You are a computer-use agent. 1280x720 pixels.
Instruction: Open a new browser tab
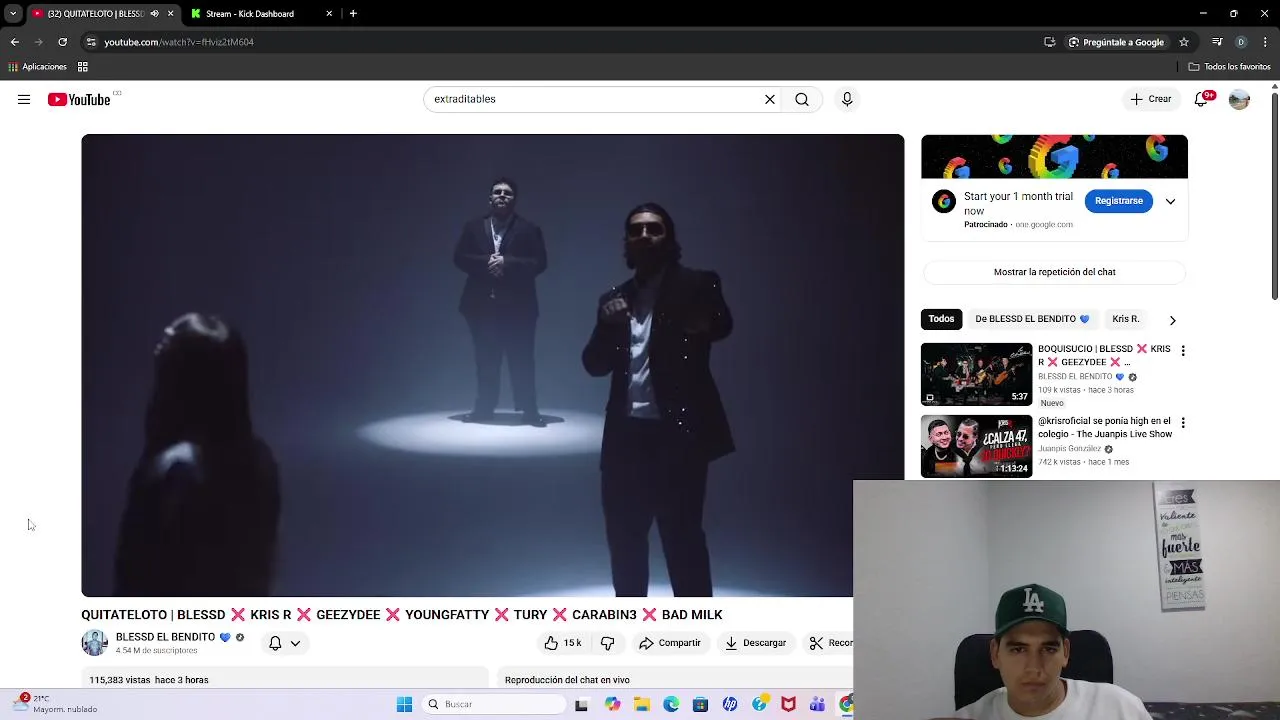[353, 14]
